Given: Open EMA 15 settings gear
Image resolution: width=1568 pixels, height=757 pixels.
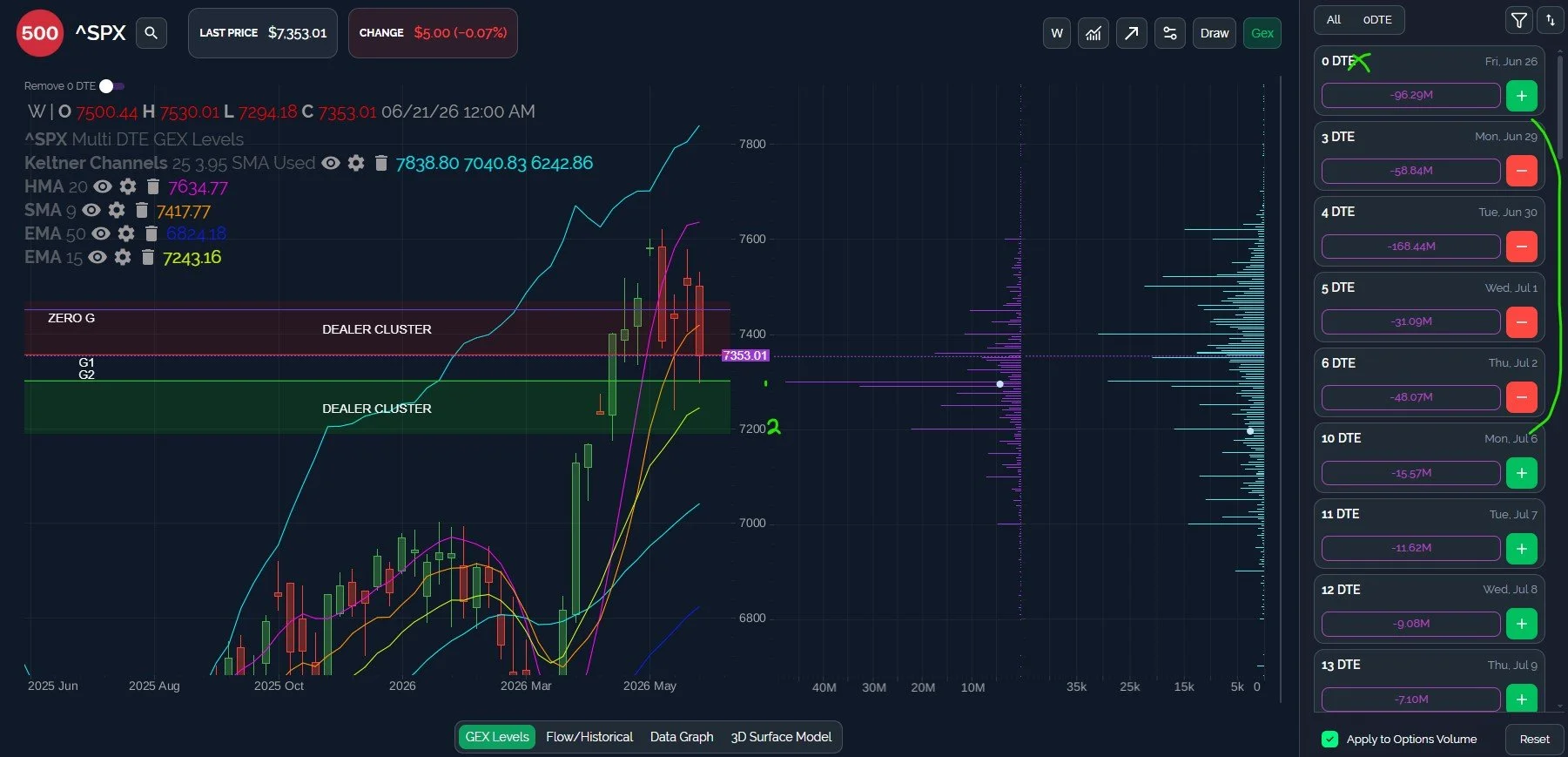Looking at the screenshot, I should click(x=123, y=257).
